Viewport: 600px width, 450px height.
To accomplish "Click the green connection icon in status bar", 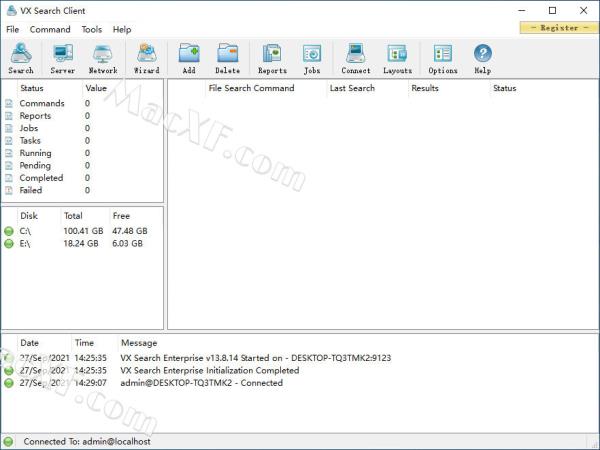I will 8,442.
